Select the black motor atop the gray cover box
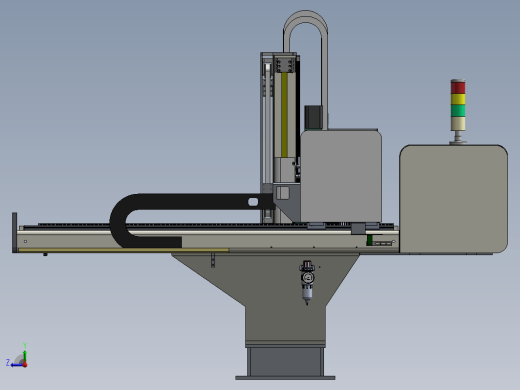Viewport: 520px width, 390px height. point(313,117)
